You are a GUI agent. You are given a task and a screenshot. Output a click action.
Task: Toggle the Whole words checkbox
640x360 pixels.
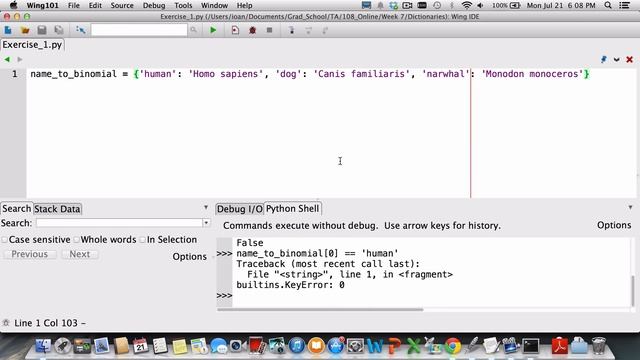click(x=77, y=240)
